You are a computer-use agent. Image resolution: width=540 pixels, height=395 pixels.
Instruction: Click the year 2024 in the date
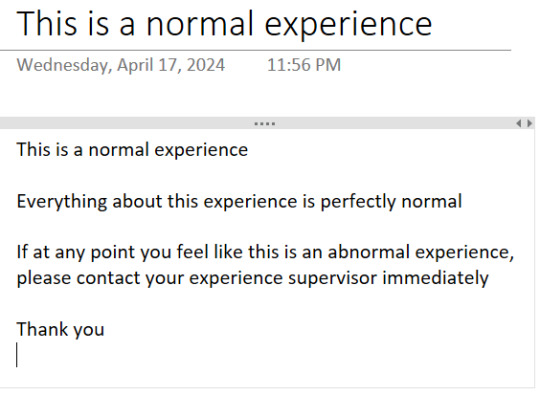[206, 65]
